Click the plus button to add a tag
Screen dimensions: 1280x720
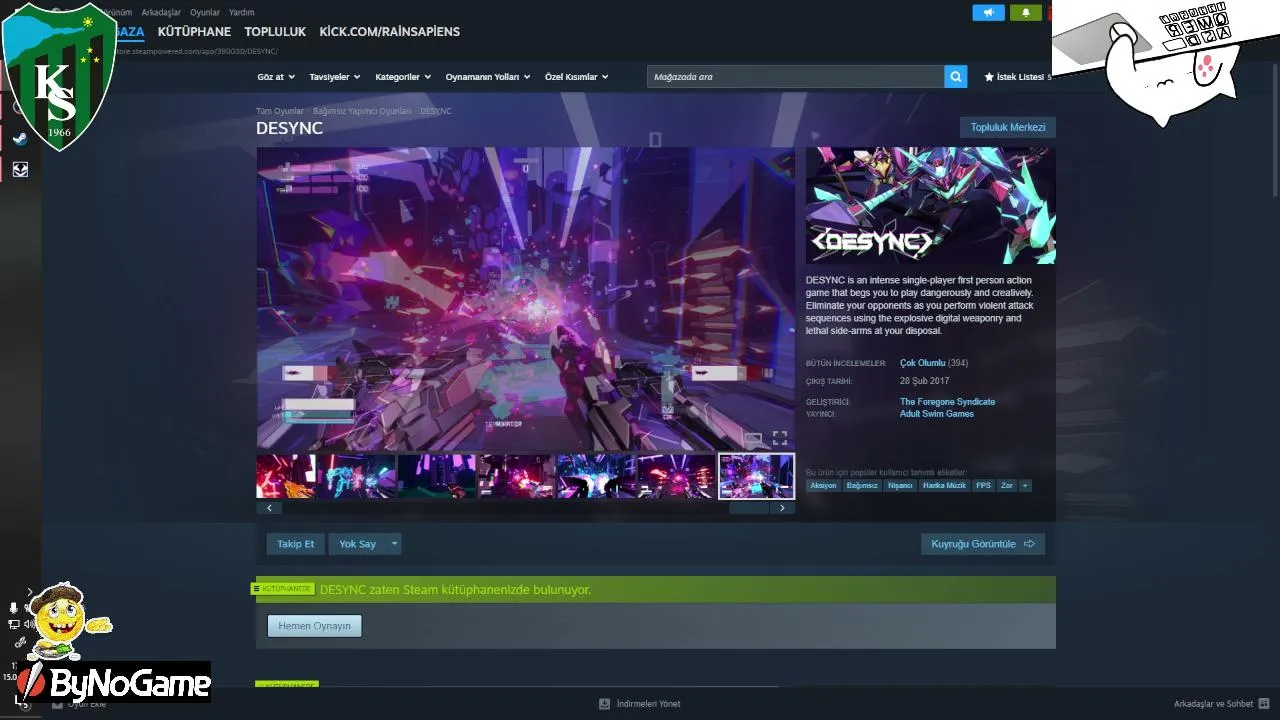1025,486
